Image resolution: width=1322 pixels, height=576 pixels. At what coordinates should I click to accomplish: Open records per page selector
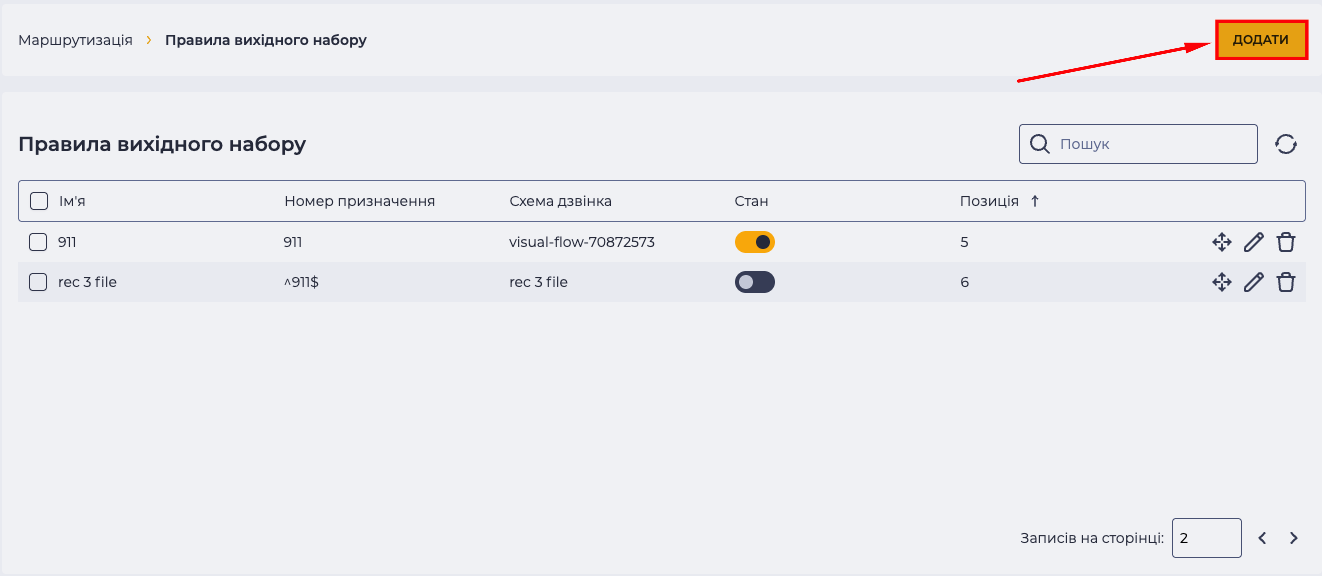pos(1207,538)
